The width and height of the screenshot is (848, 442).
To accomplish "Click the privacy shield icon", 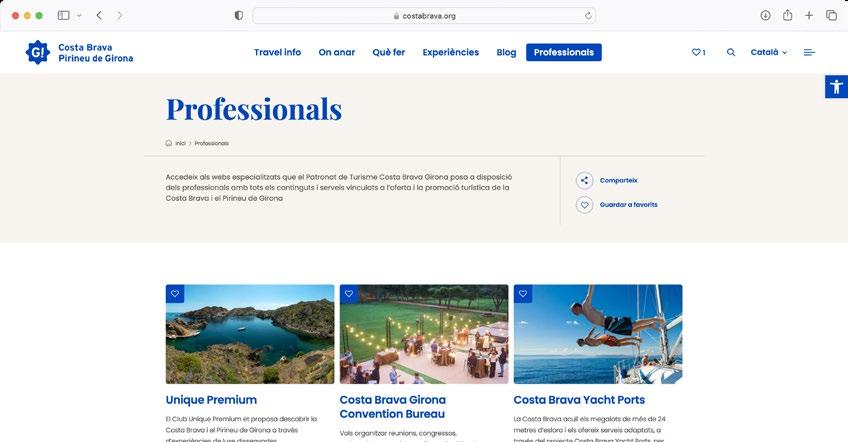I will [x=238, y=15].
